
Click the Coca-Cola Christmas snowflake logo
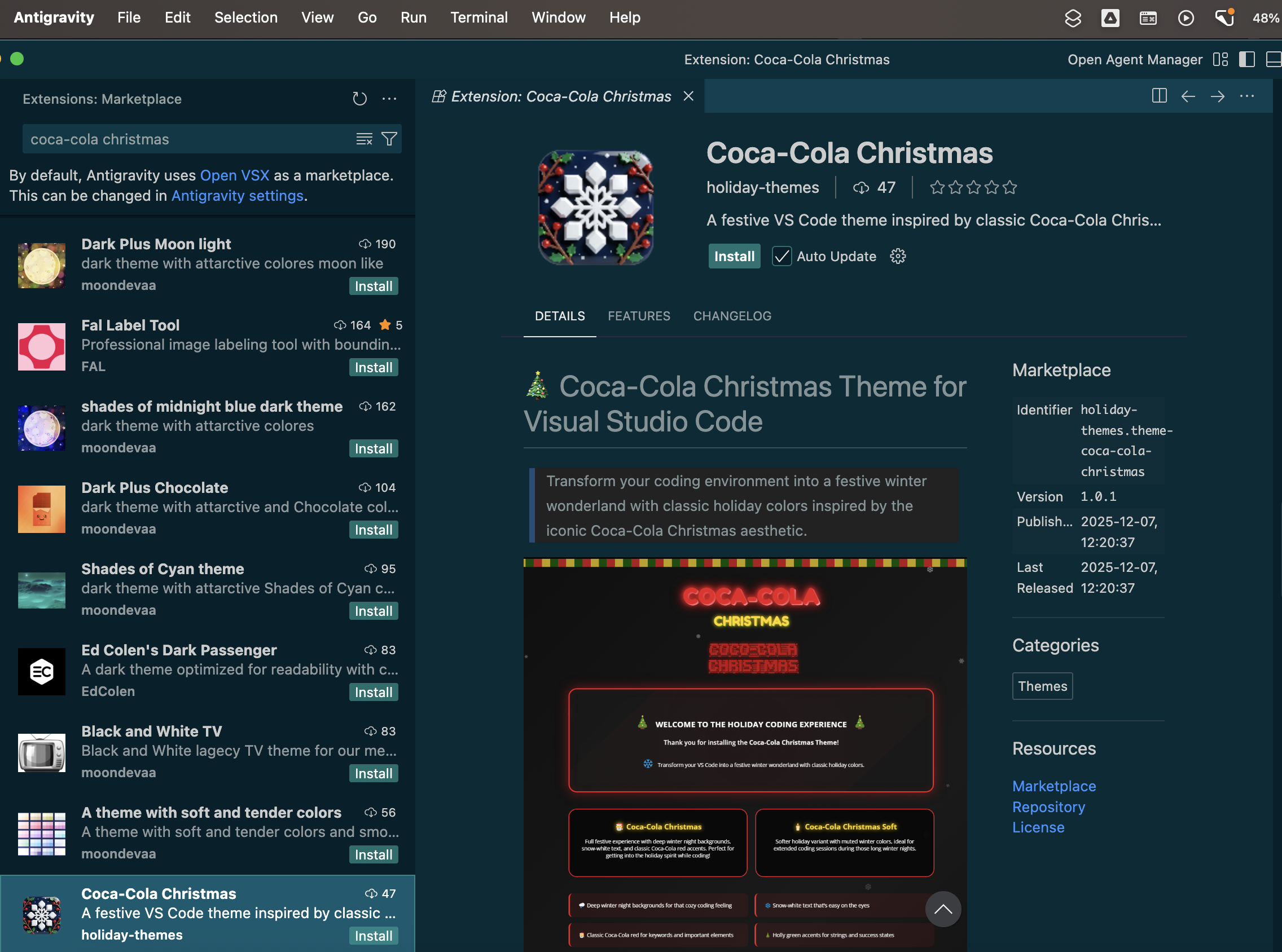(595, 208)
